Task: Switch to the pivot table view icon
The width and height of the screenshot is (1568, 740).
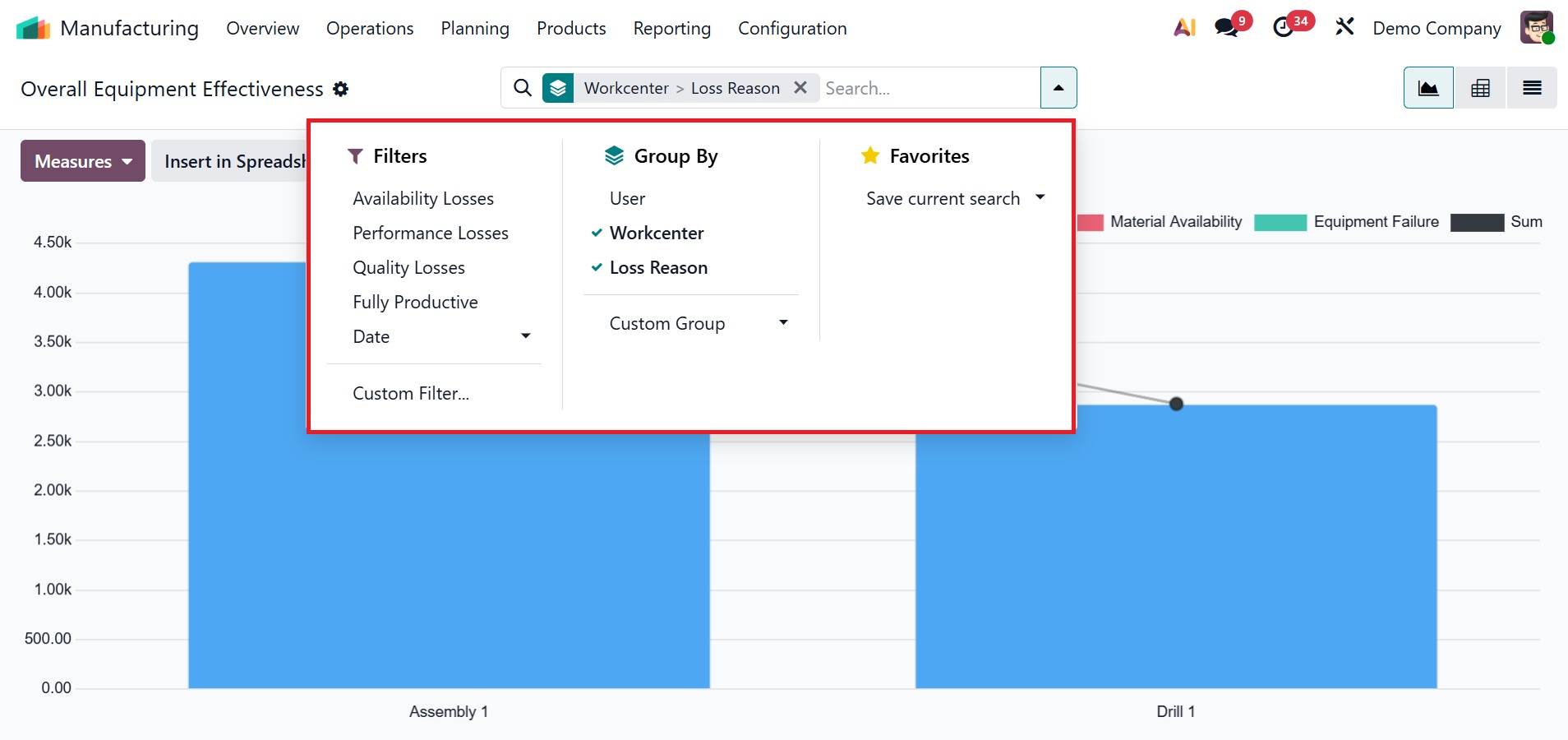Action: coord(1480,88)
